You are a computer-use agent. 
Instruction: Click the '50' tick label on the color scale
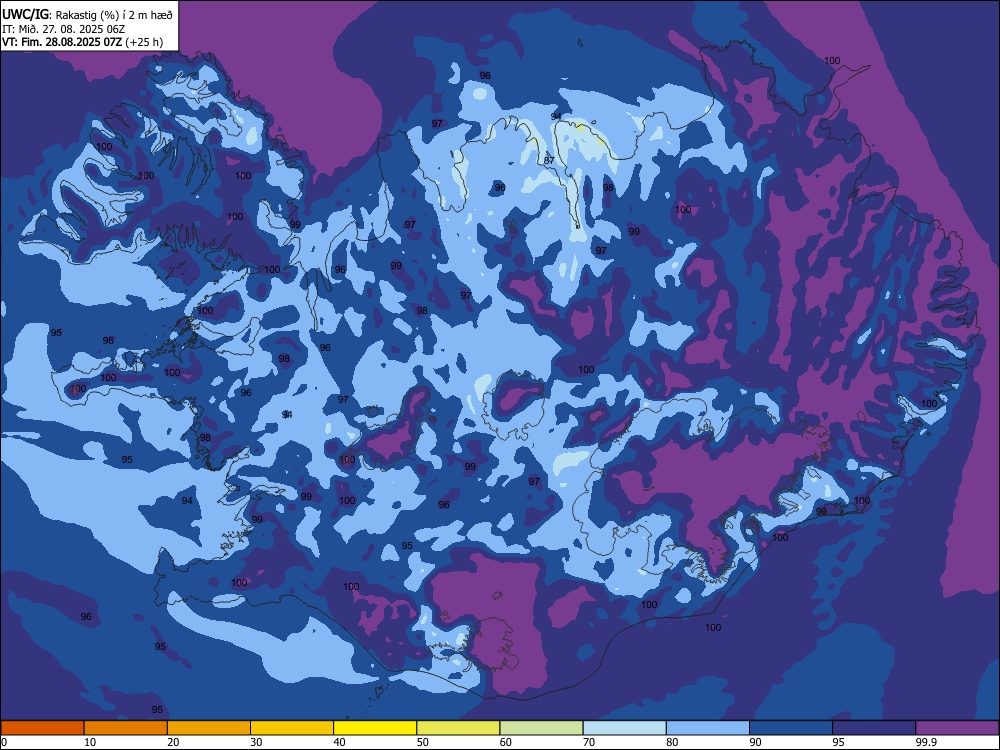(423, 742)
